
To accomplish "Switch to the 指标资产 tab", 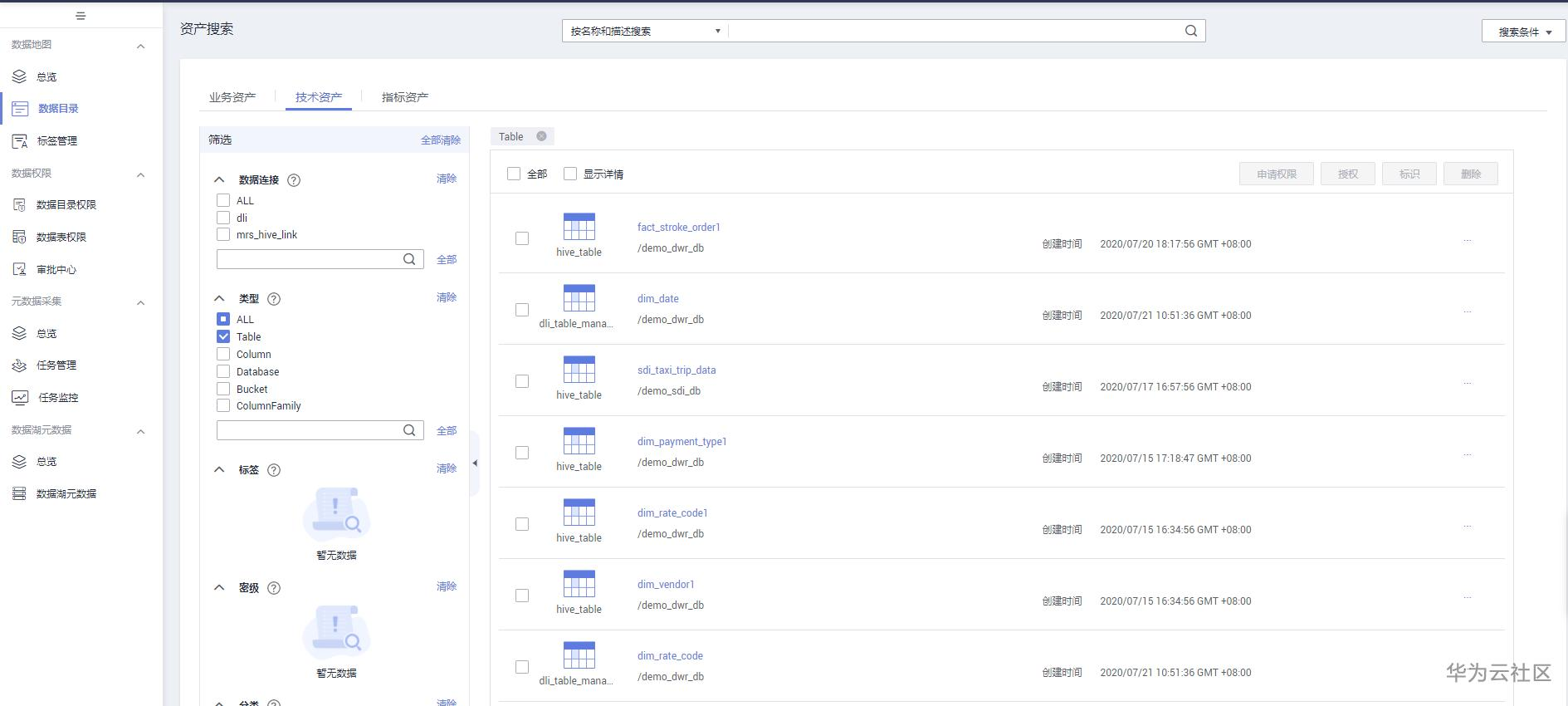I will [x=405, y=97].
